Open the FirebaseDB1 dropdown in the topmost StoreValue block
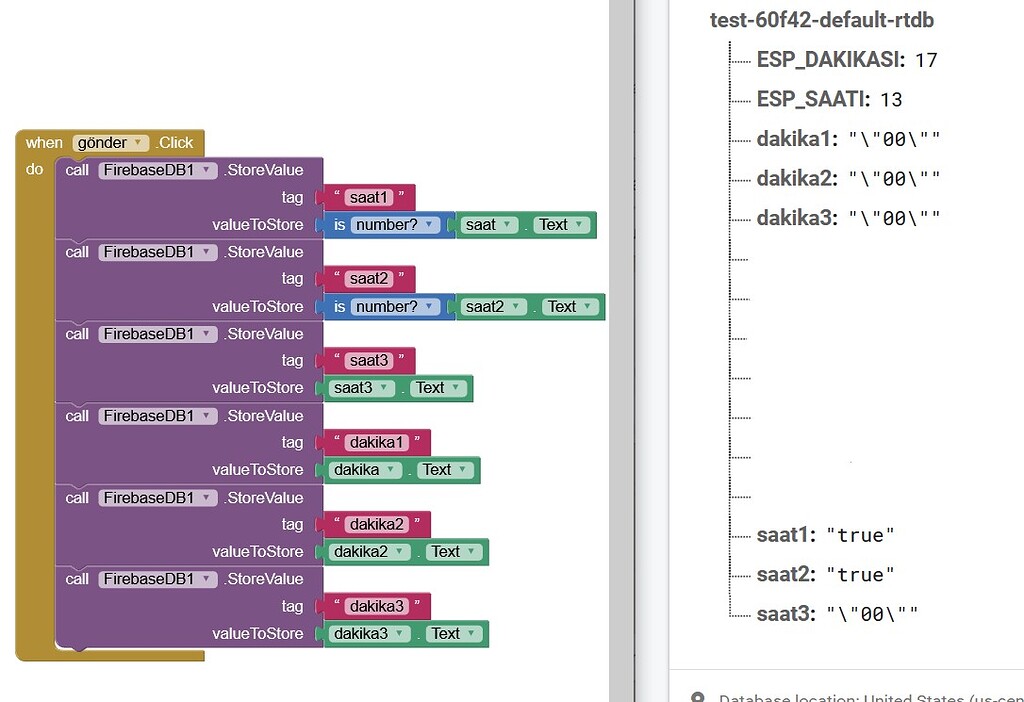The height and width of the screenshot is (702, 1024). (207, 171)
